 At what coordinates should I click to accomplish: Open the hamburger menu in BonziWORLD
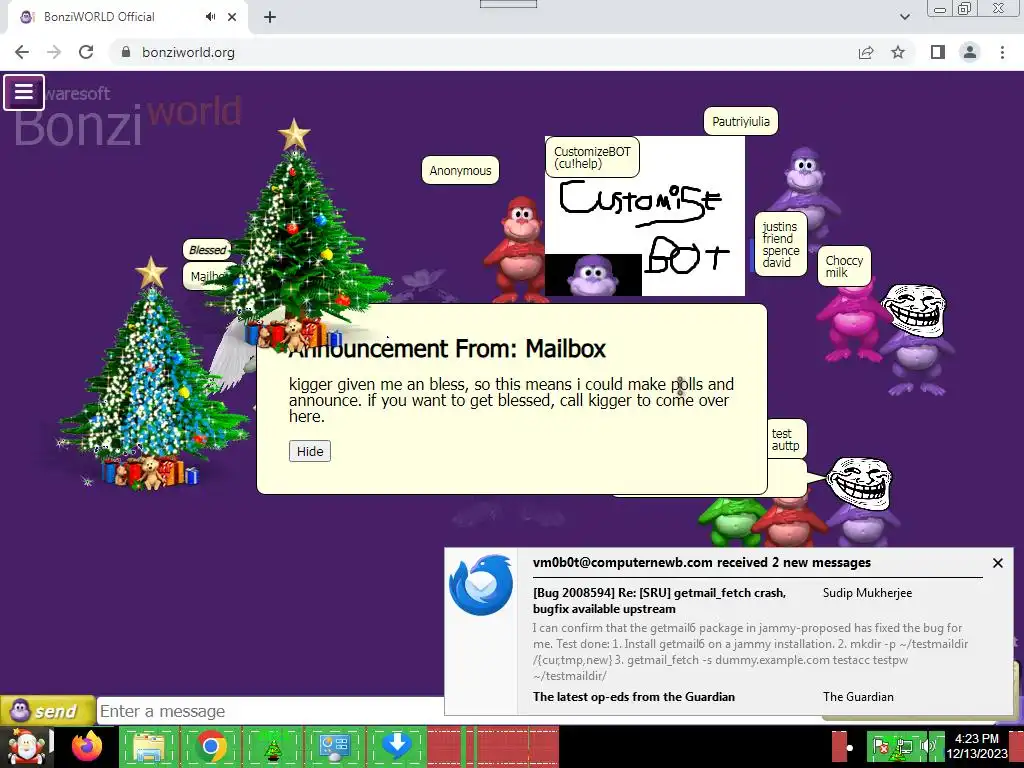[24, 92]
